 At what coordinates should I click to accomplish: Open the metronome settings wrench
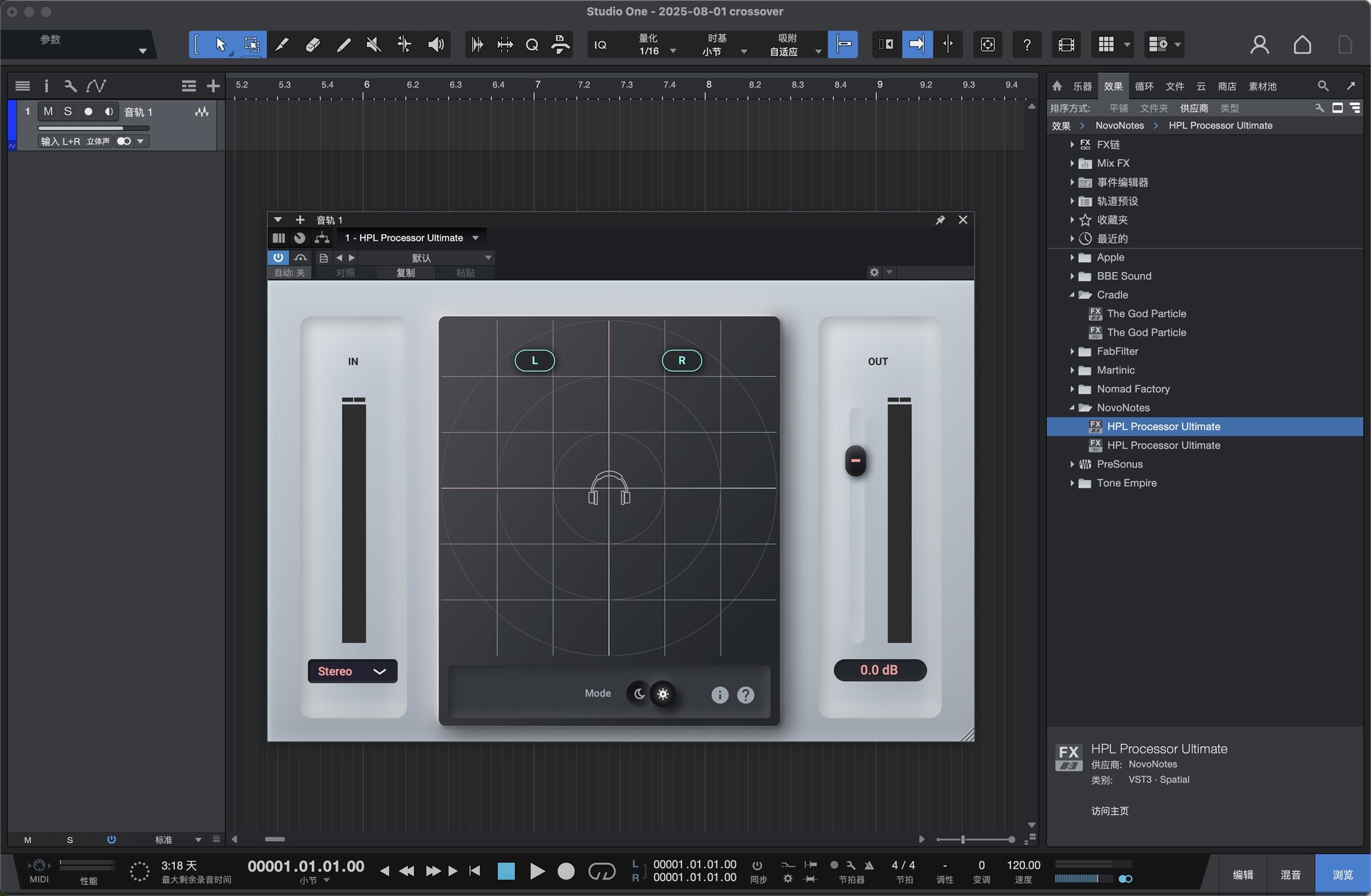pos(850,865)
